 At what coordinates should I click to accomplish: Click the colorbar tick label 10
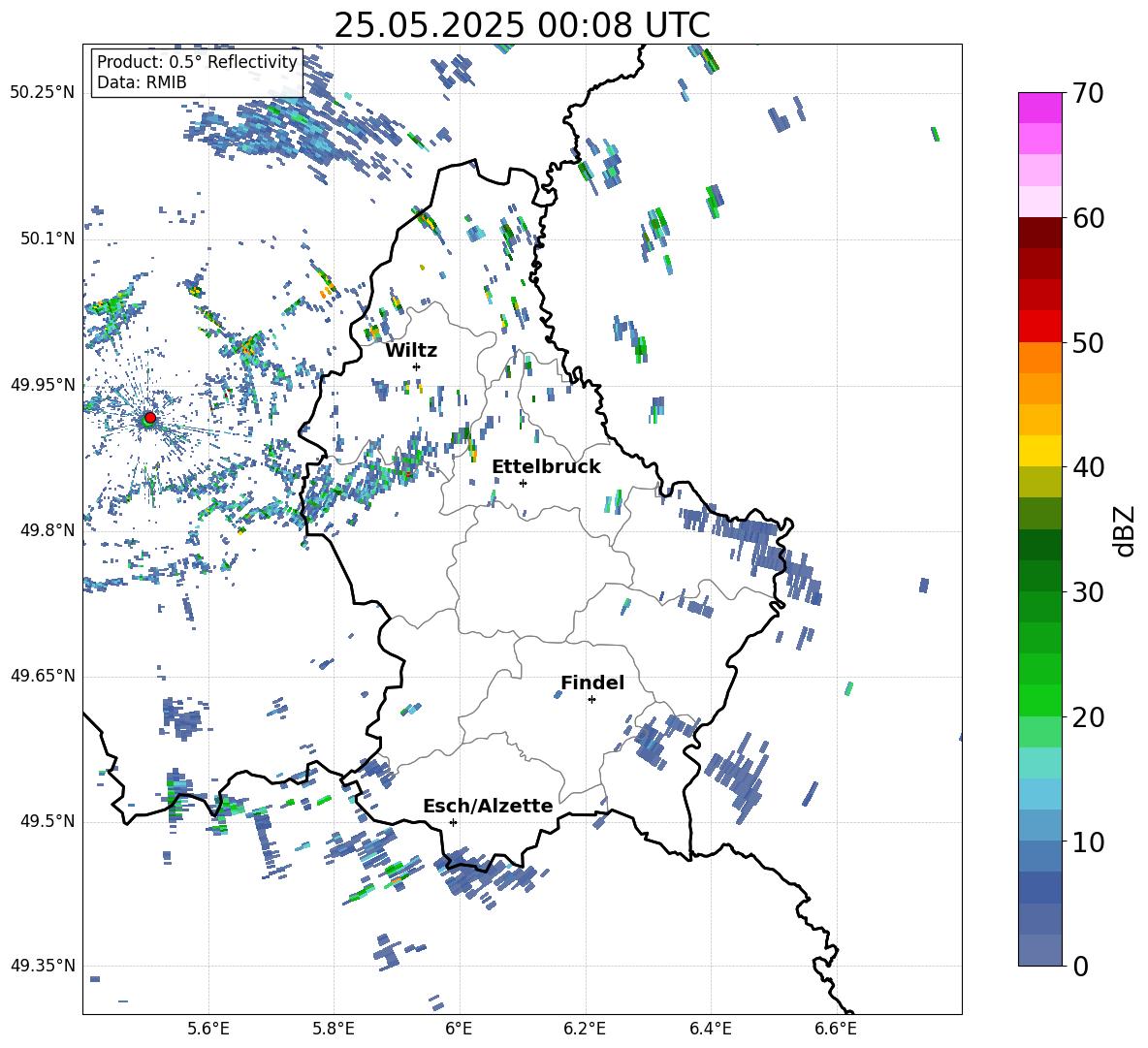(x=1088, y=842)
